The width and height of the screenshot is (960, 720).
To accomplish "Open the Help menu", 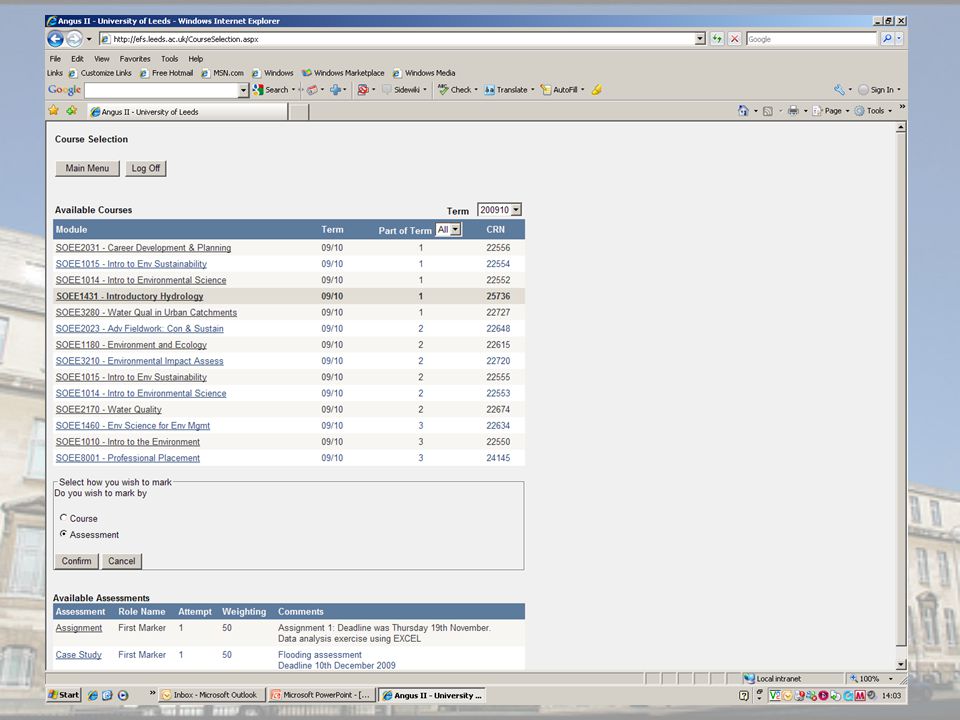I will click(195, 59).
